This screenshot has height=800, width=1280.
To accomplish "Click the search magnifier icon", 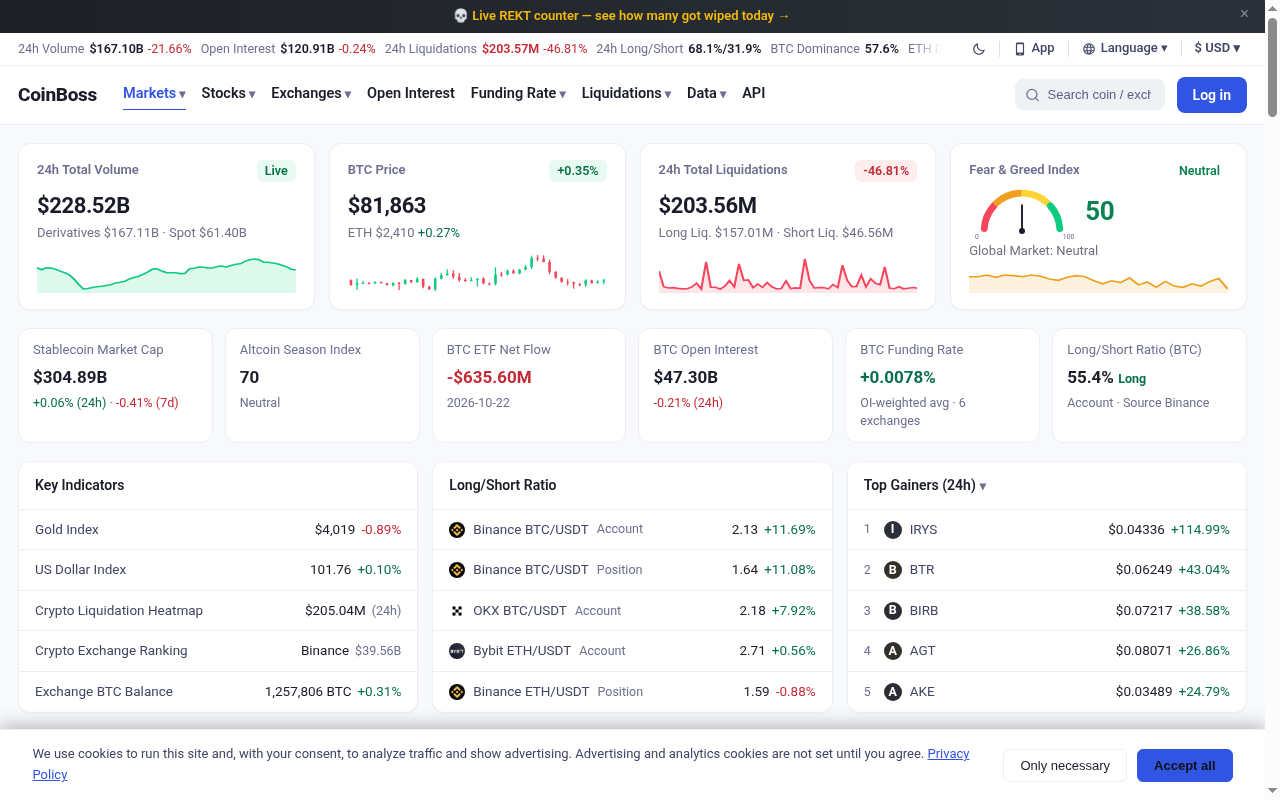I will 1033,95.
